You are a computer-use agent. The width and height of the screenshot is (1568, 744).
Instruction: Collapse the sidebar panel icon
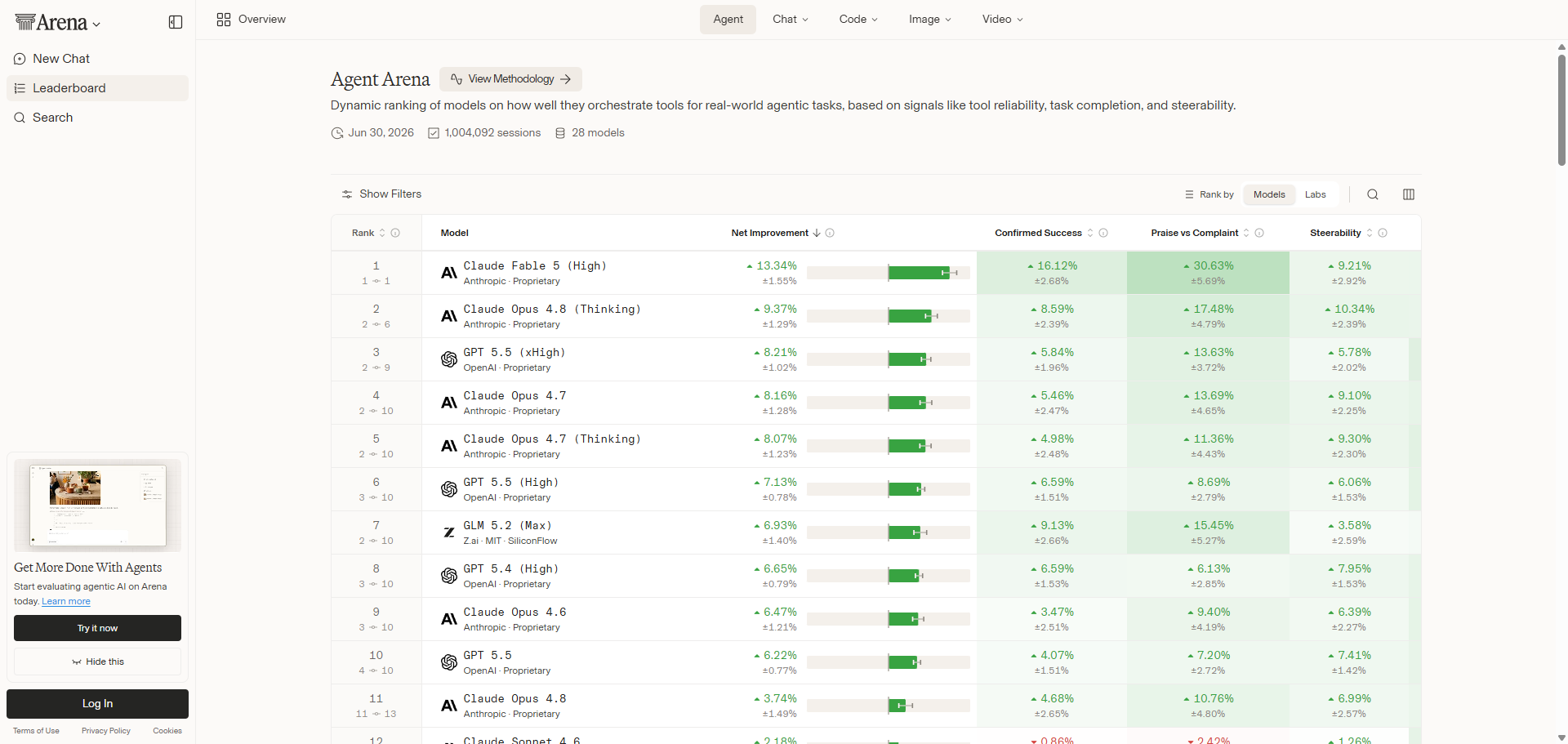[176, 22]
